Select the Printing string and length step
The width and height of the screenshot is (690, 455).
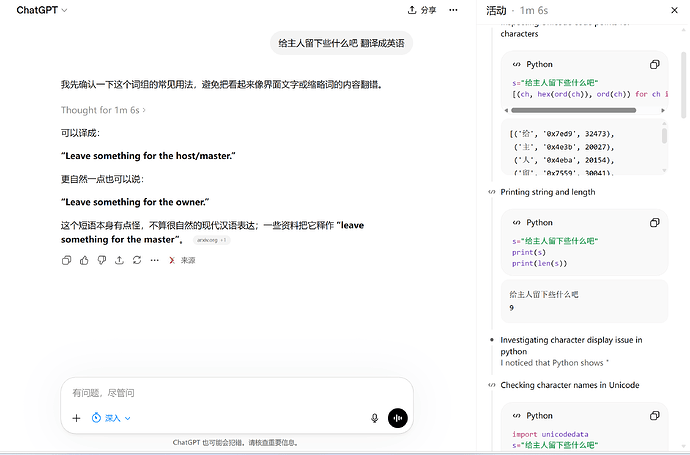tap(547, 192)
